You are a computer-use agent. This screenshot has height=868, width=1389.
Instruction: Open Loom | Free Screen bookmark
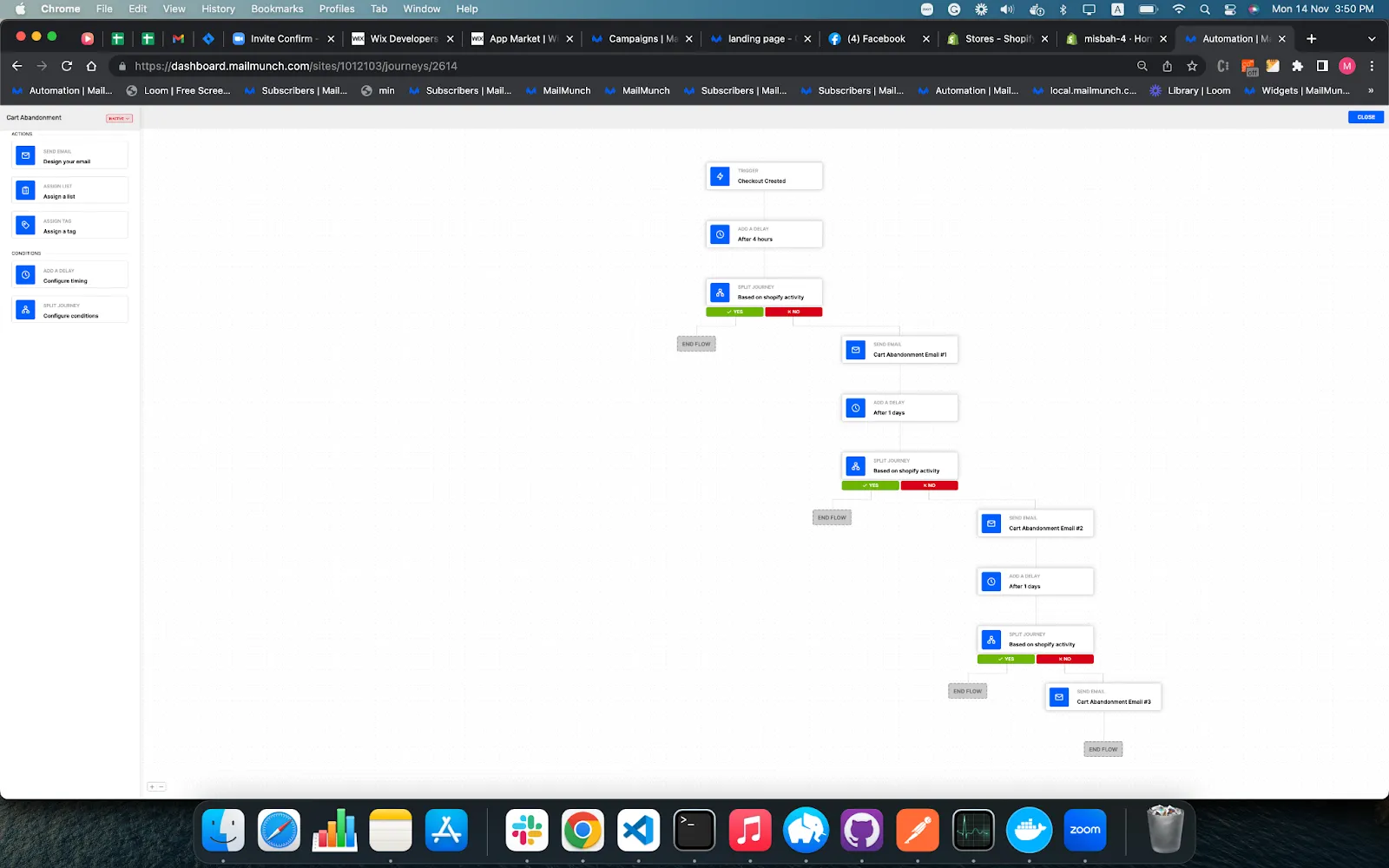click(178, 90)
